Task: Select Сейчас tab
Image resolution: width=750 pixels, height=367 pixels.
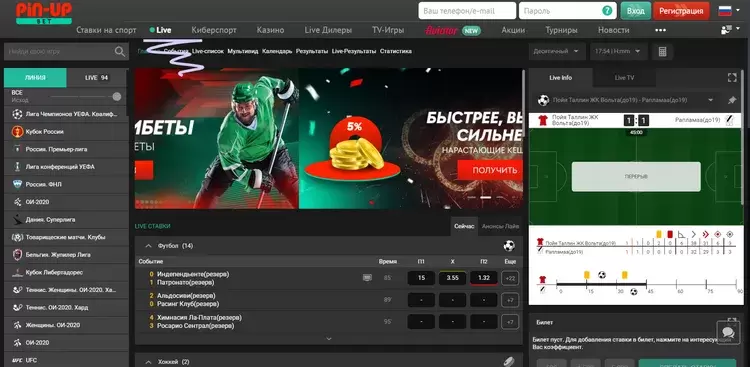Action: point(464,226)
